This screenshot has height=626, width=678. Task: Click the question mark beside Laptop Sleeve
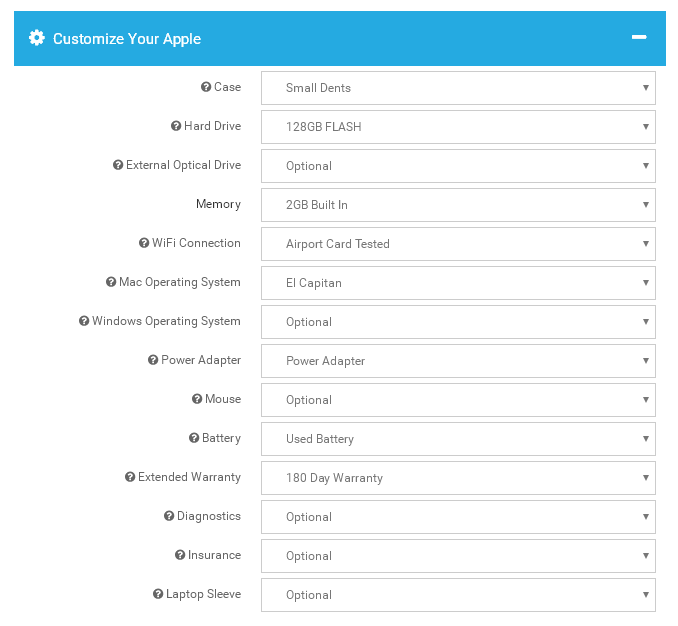coord(158,594)
